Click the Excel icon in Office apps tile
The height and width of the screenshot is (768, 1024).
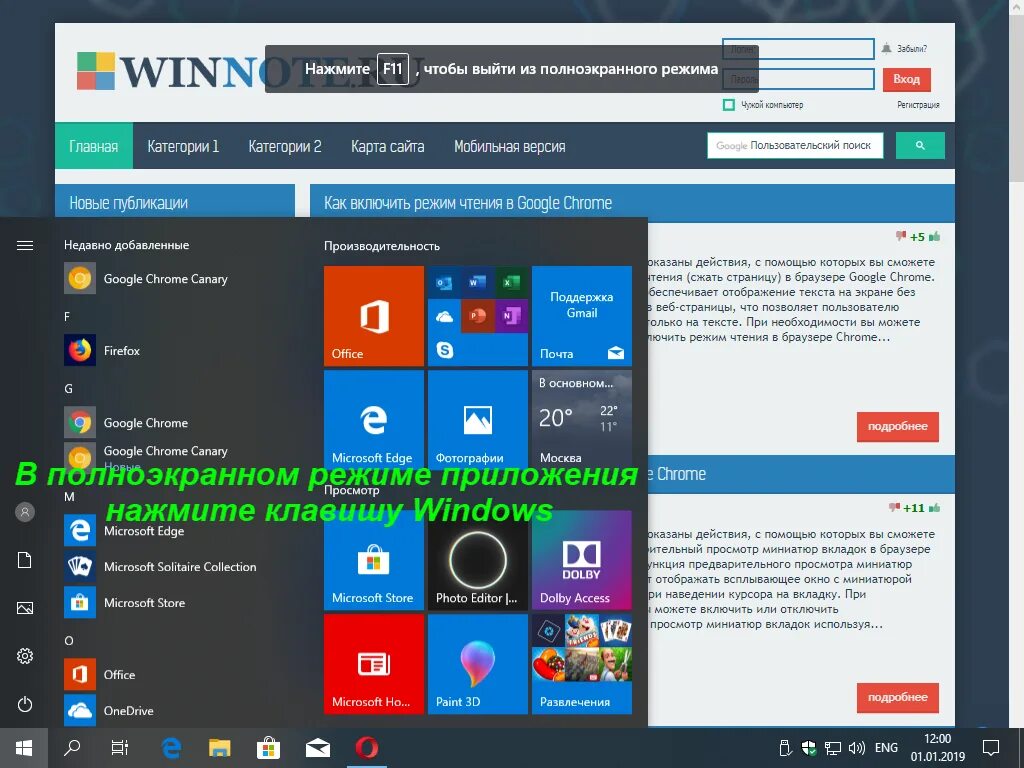tap(511, 282)
